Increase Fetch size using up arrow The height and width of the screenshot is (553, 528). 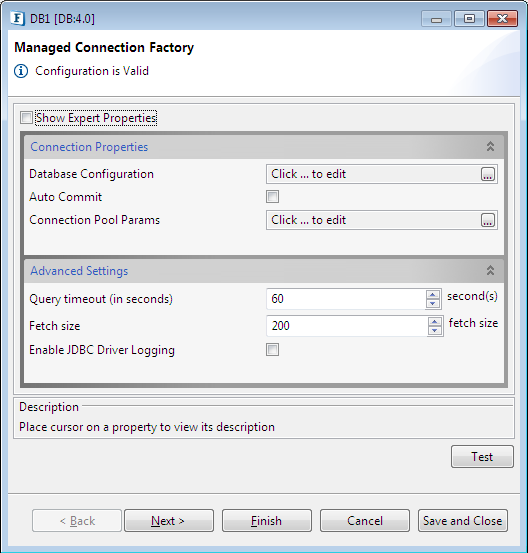435,322
